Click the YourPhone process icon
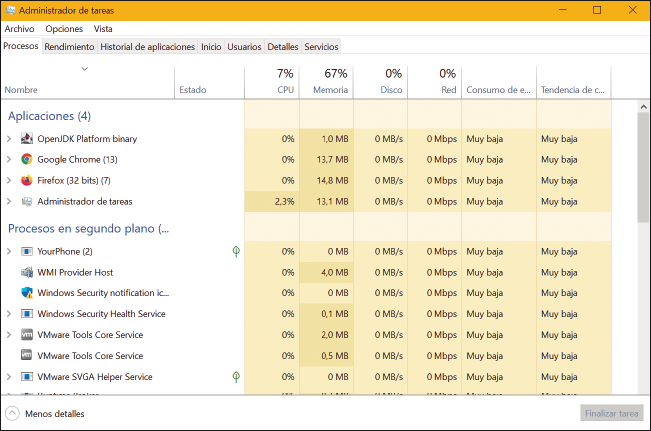This screenshot has height=431, width=651. tap(27, 251)
